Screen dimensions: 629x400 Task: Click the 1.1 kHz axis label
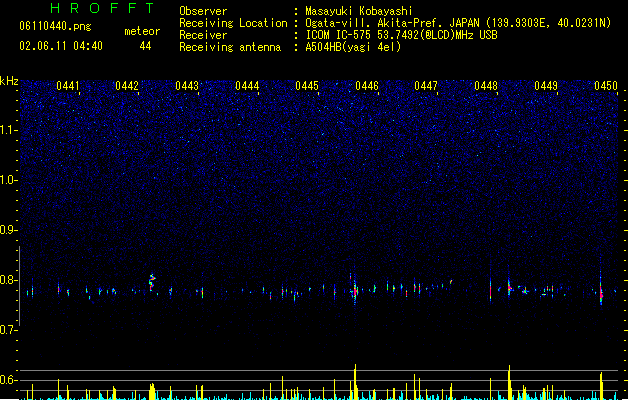tap(9, 130)
